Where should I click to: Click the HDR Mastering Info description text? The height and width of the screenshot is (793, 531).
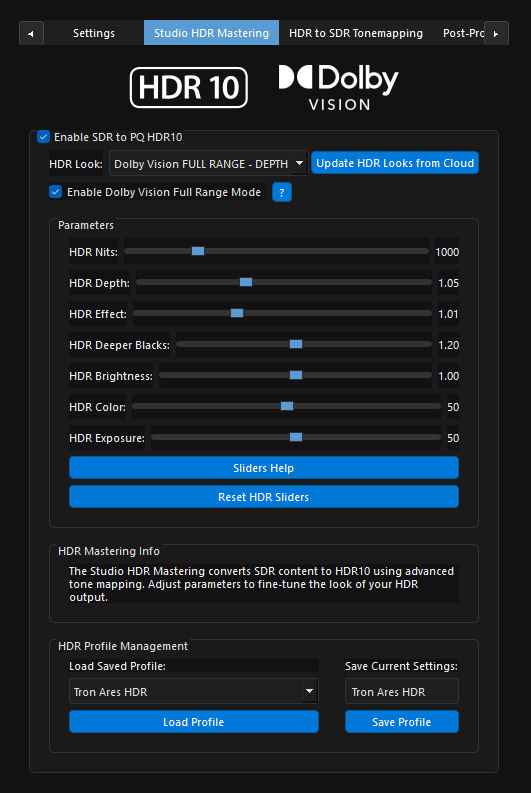point(261,584)
